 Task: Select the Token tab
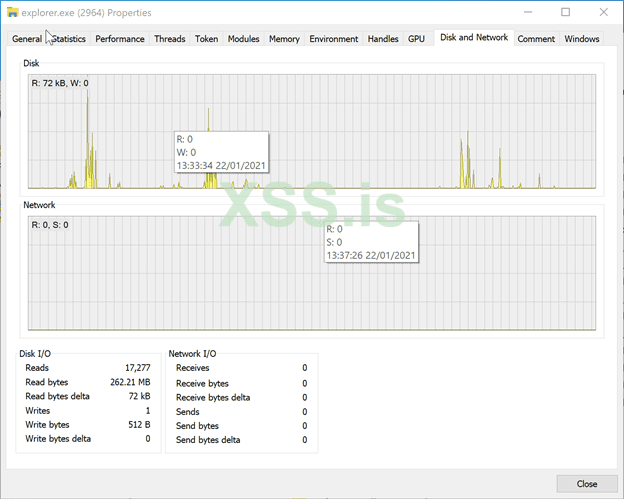coord(206,39)
